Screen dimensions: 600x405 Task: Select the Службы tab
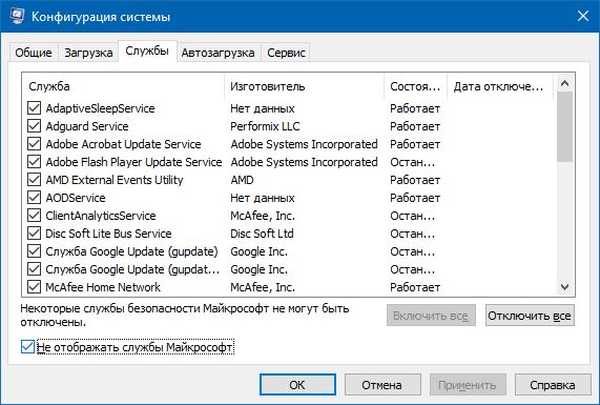pos(147,51)
